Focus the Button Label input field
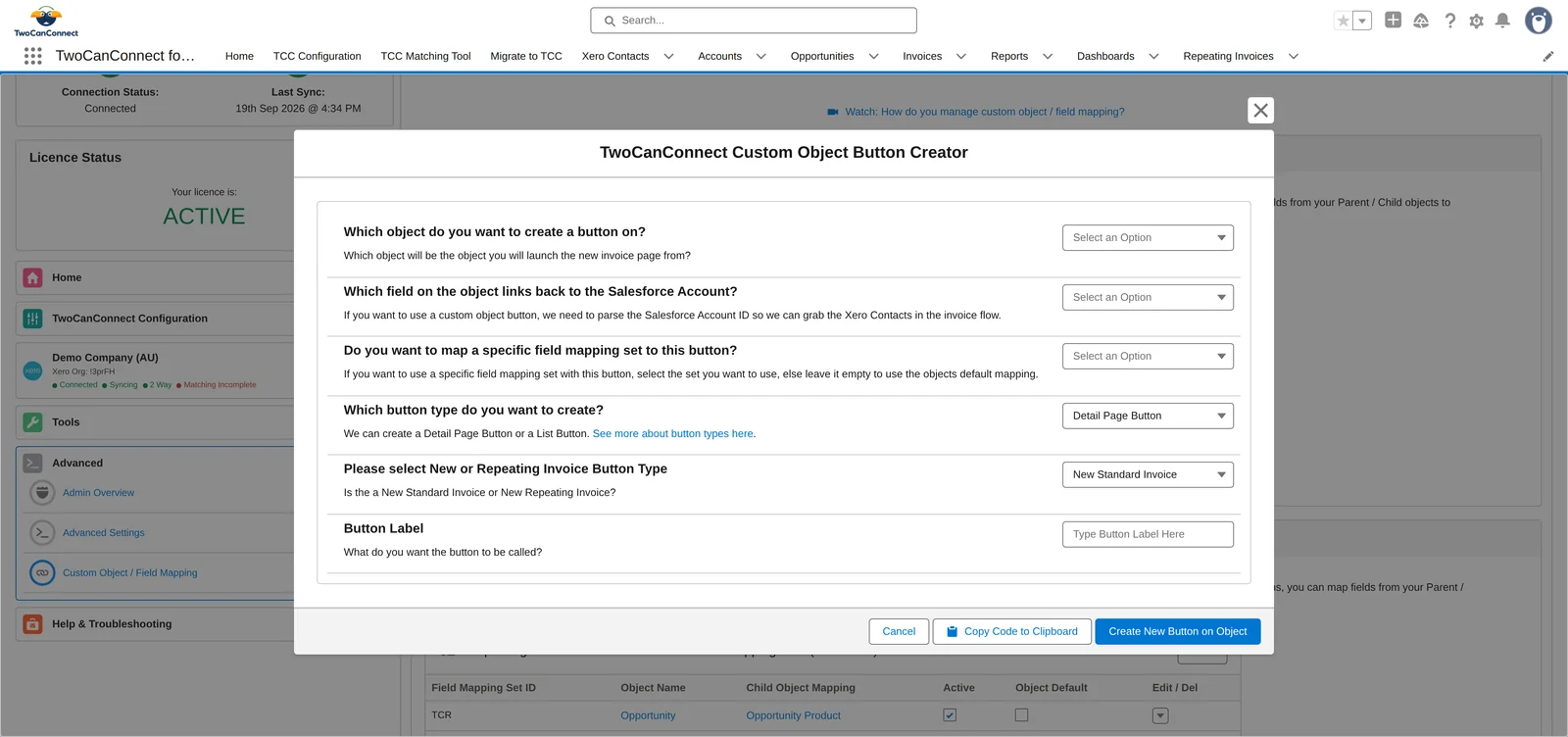 [1148, 534]
